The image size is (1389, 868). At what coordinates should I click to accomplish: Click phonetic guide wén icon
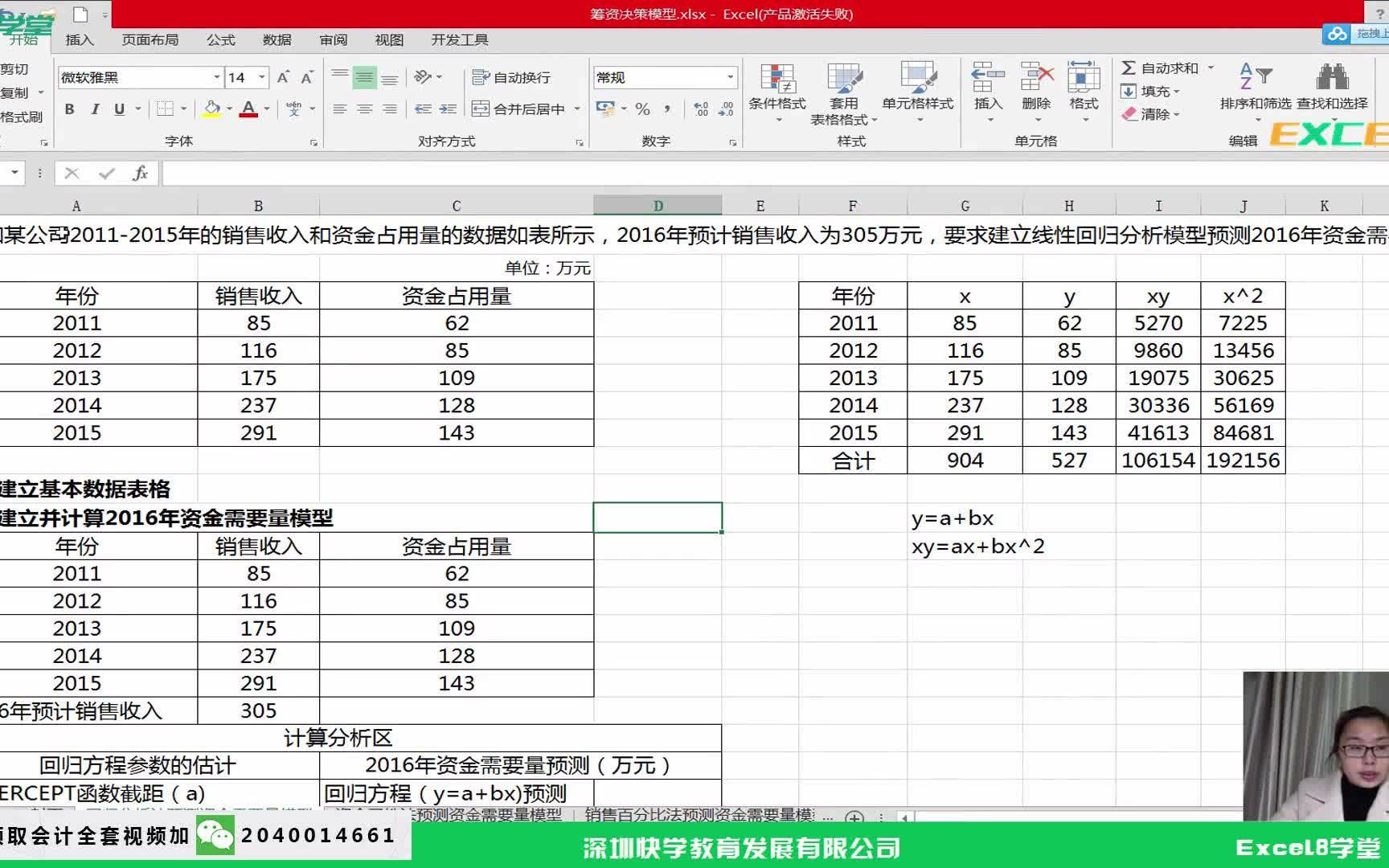coord(293,109)
